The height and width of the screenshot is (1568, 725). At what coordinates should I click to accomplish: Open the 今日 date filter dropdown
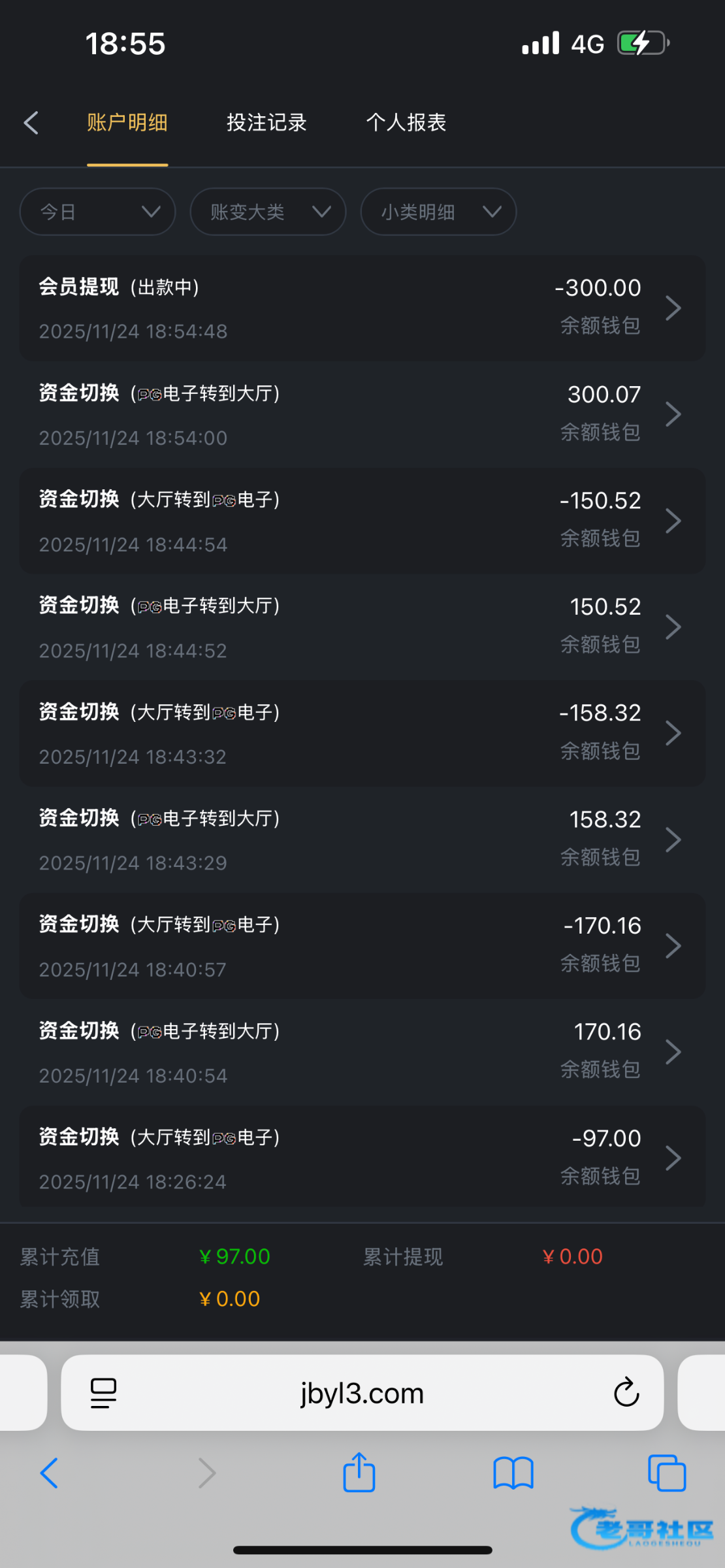(98, 212)
